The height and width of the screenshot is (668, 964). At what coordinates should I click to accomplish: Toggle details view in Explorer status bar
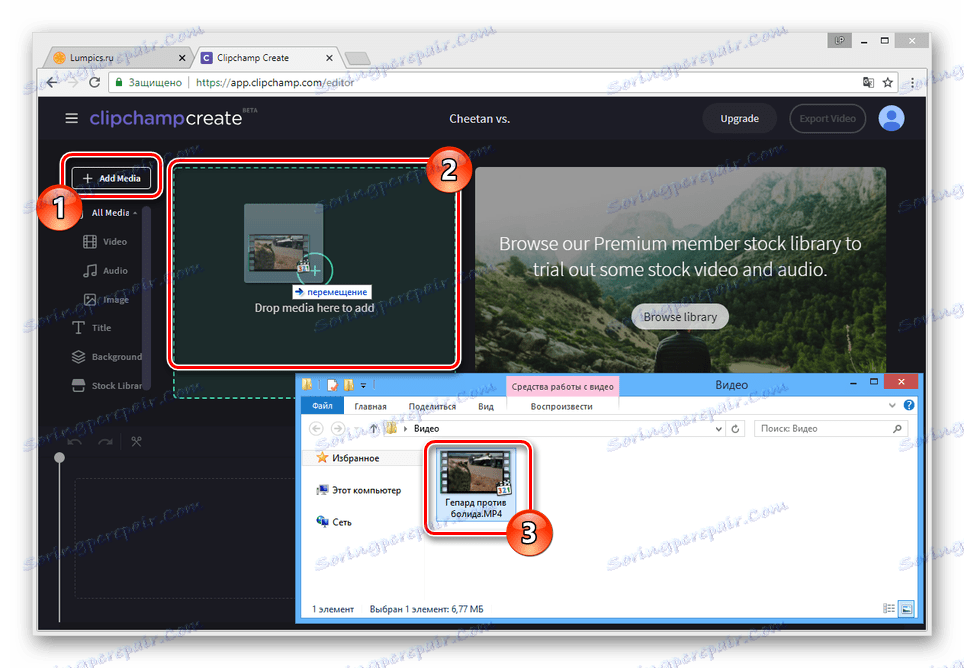[x=888, y=608]
